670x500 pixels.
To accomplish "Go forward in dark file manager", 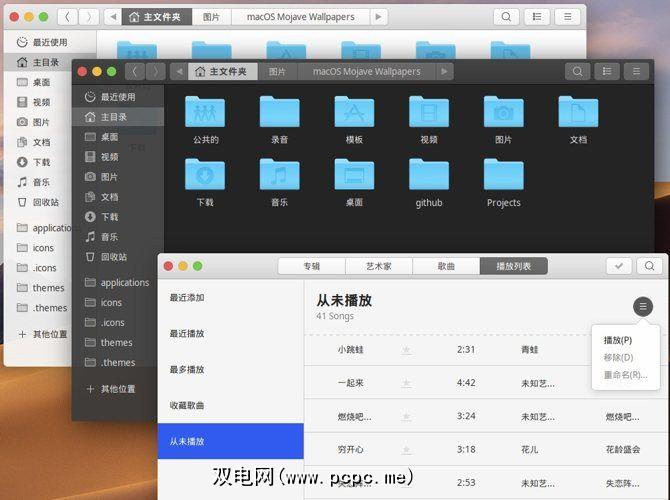I will tap(156, 71).
